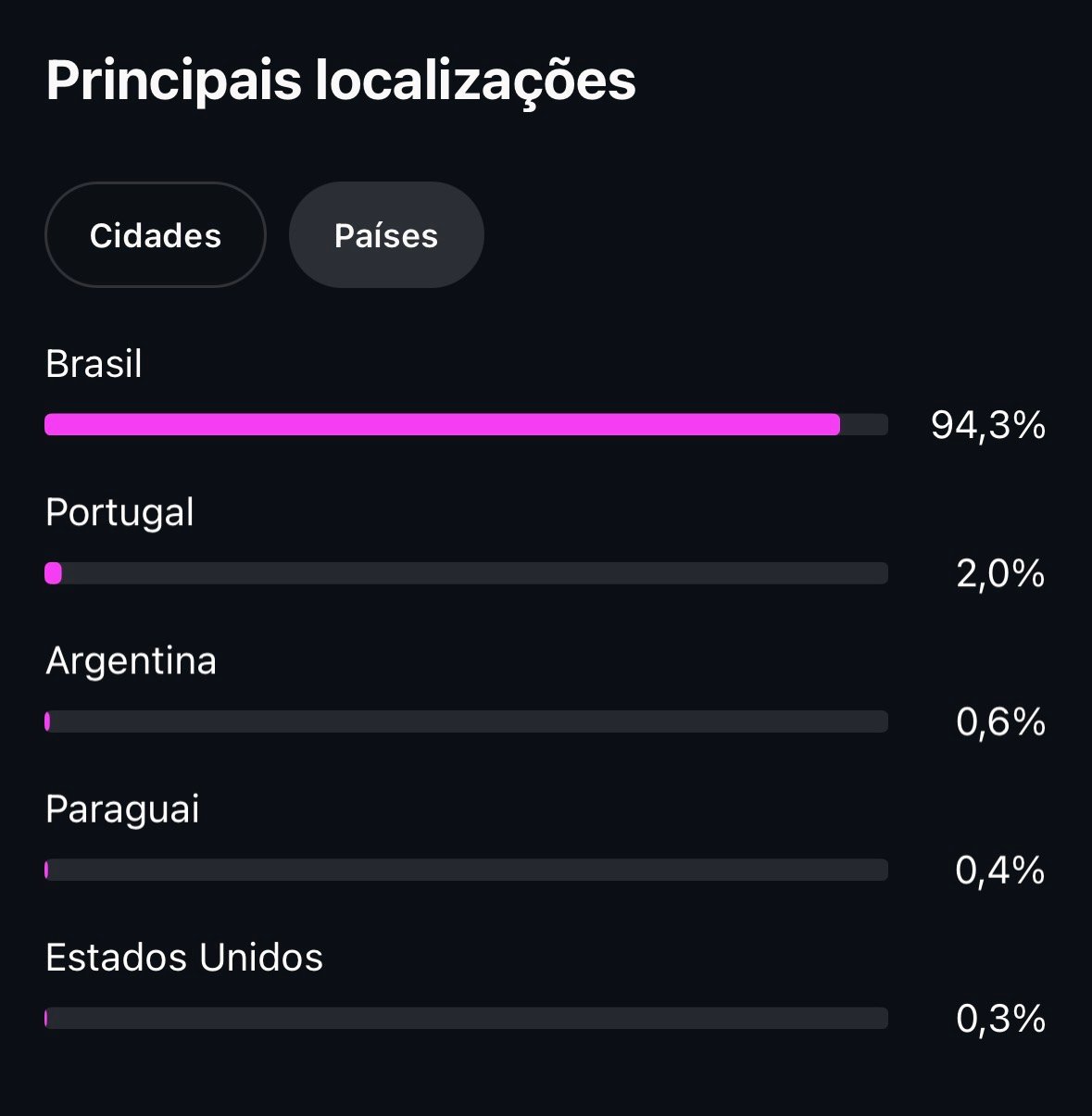Click the 0,4% value for Paraguai
This screenshot has height=1116, width=1092.
[x=1000, y=871]
